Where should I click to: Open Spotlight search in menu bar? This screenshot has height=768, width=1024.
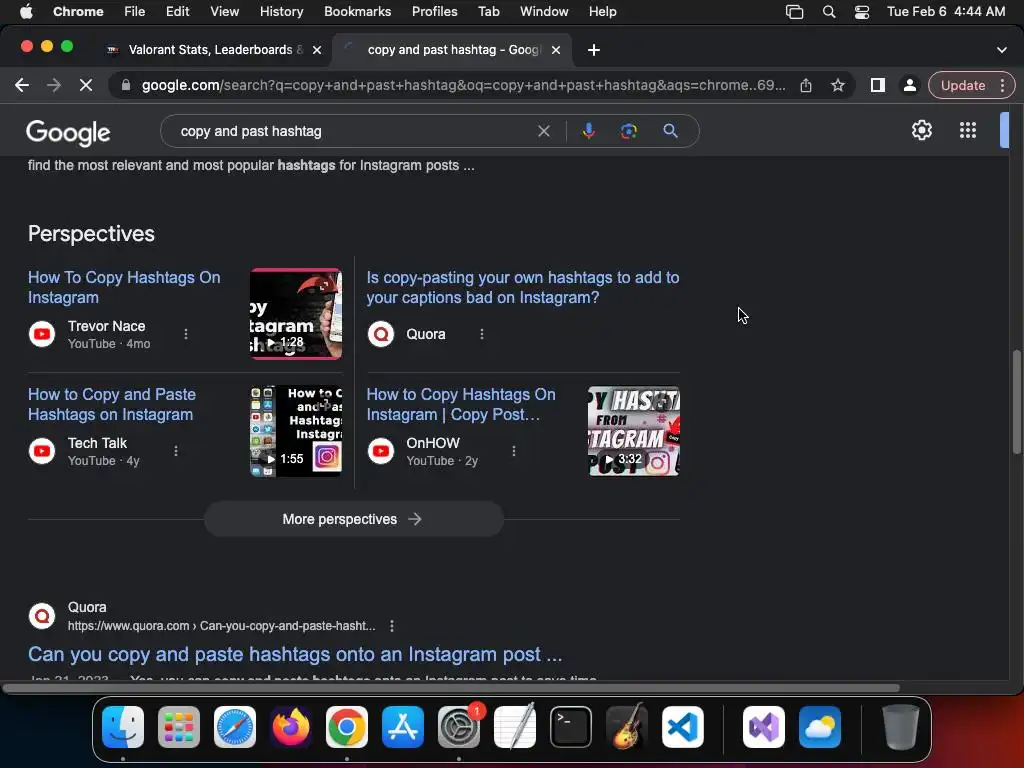pyautogui.click(x=829, y=12)
